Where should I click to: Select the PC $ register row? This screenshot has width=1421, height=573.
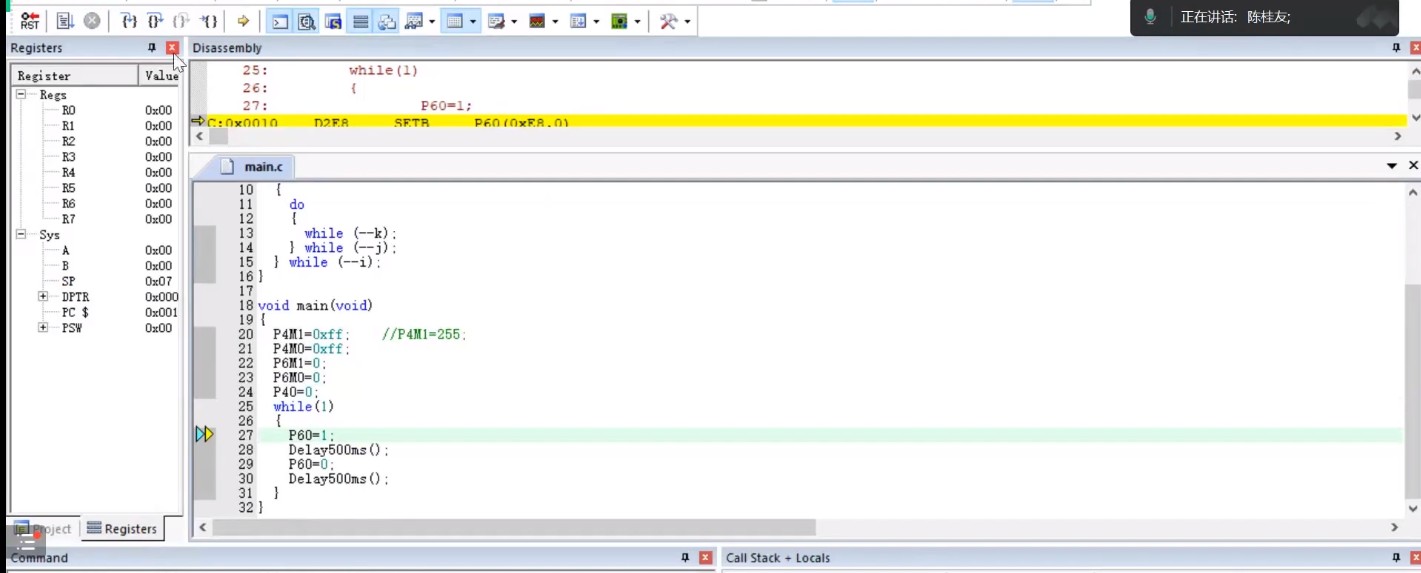[96, 312]
